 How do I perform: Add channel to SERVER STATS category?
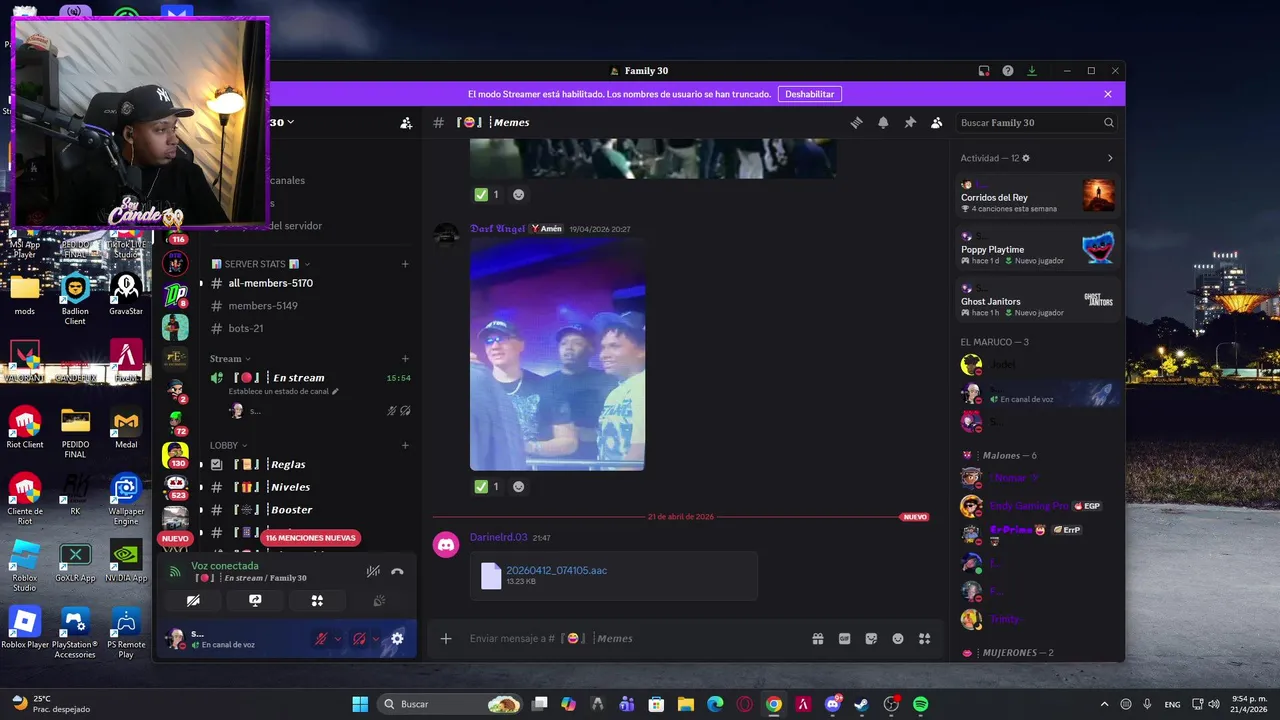click(405, 264)
